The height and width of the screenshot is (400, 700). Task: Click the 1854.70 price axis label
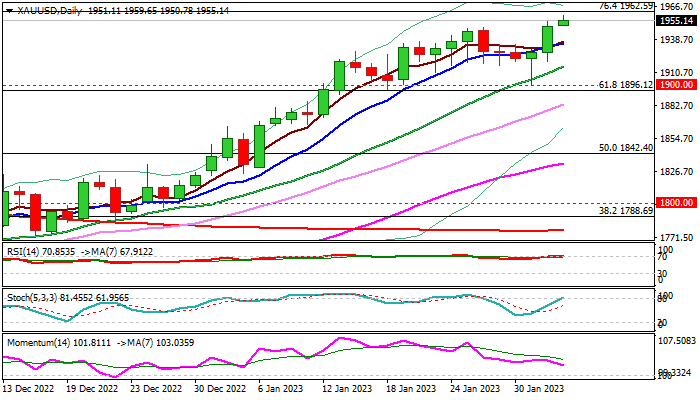[677, 139]
